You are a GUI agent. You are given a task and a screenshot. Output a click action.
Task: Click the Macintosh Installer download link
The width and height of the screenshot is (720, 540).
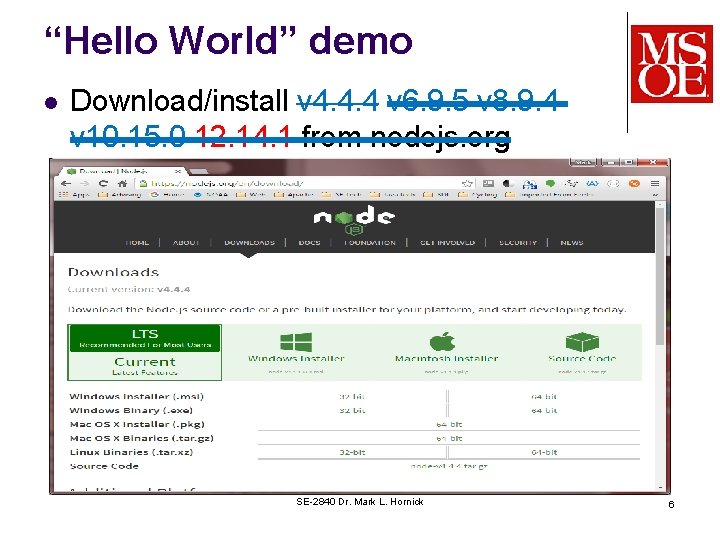[x=446, y=358]
